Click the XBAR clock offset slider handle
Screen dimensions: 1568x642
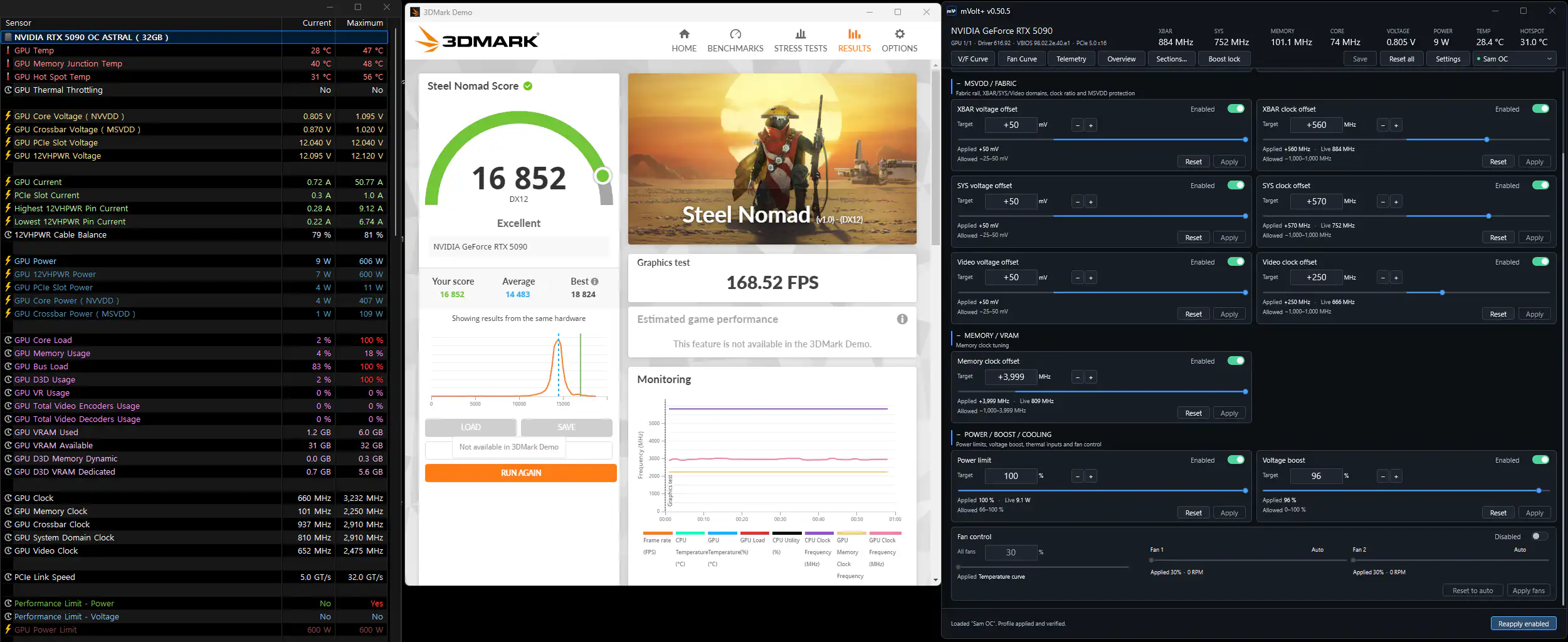point(1486,140)
